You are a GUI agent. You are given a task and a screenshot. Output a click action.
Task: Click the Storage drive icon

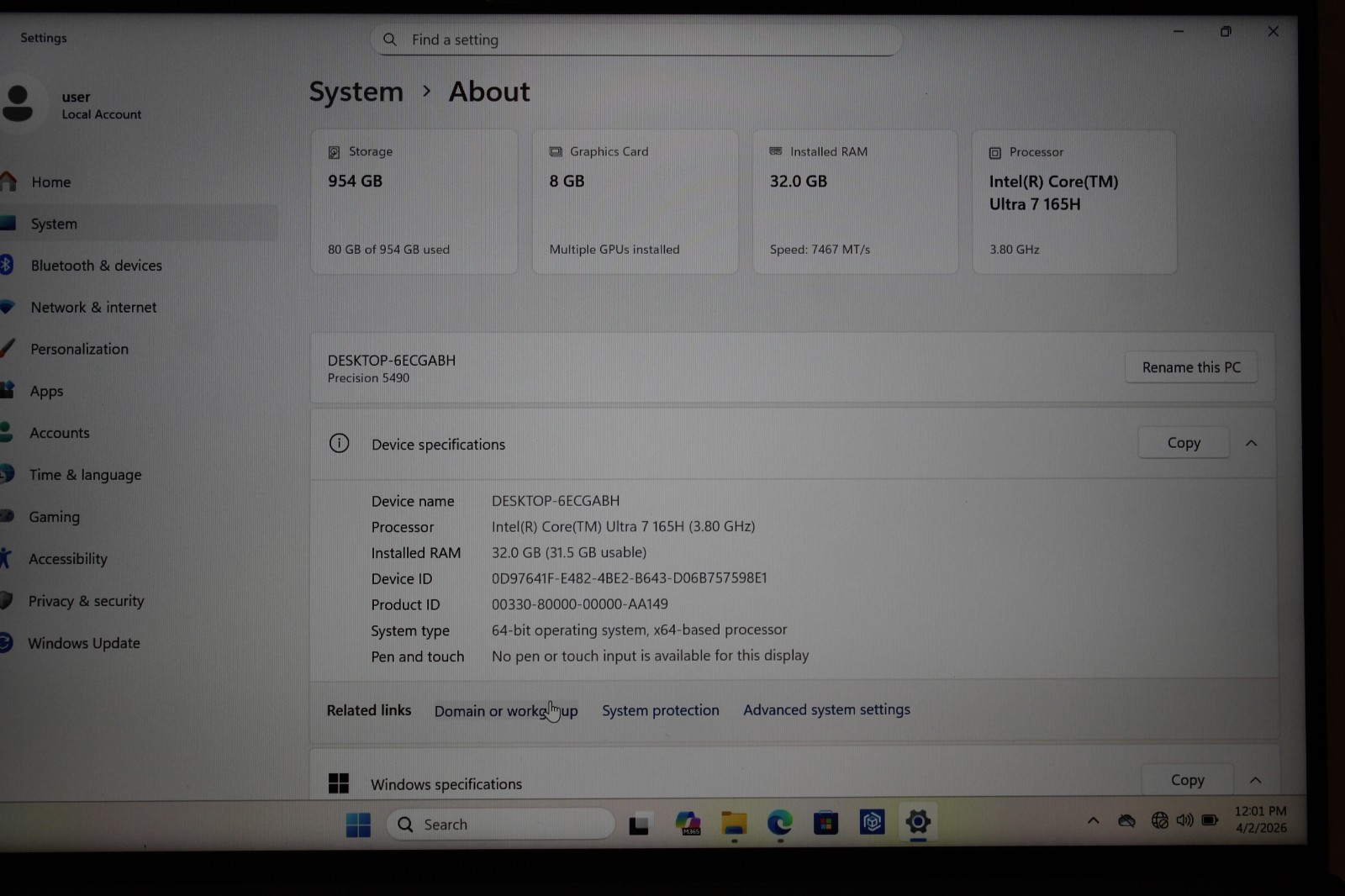334,152
